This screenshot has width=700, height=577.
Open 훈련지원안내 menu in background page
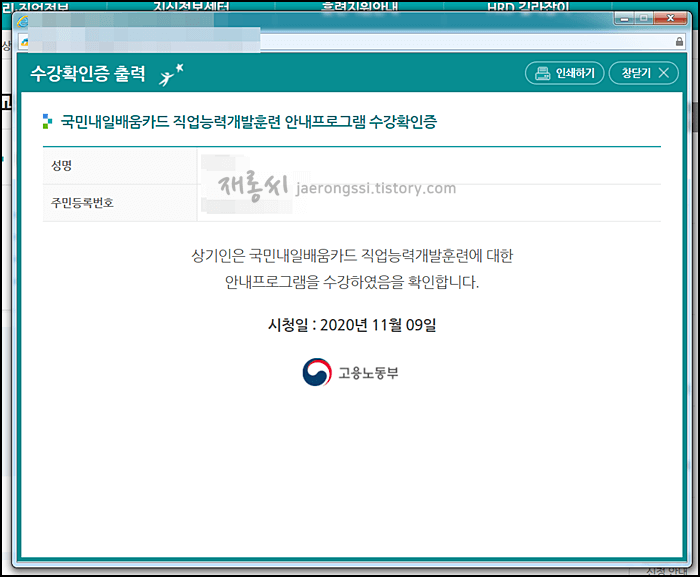[359, 6]
